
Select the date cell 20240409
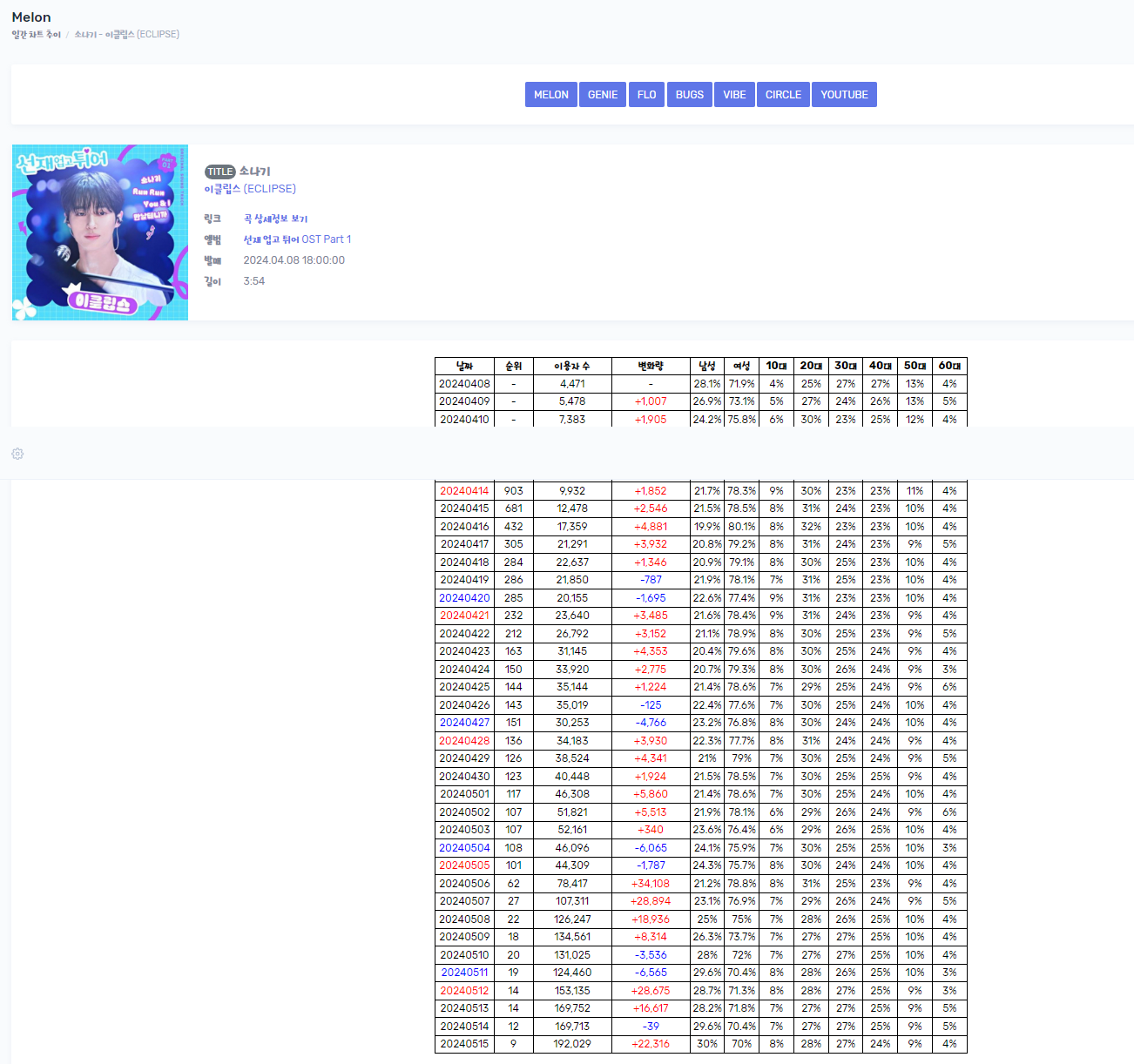click(x=464, y=401)
